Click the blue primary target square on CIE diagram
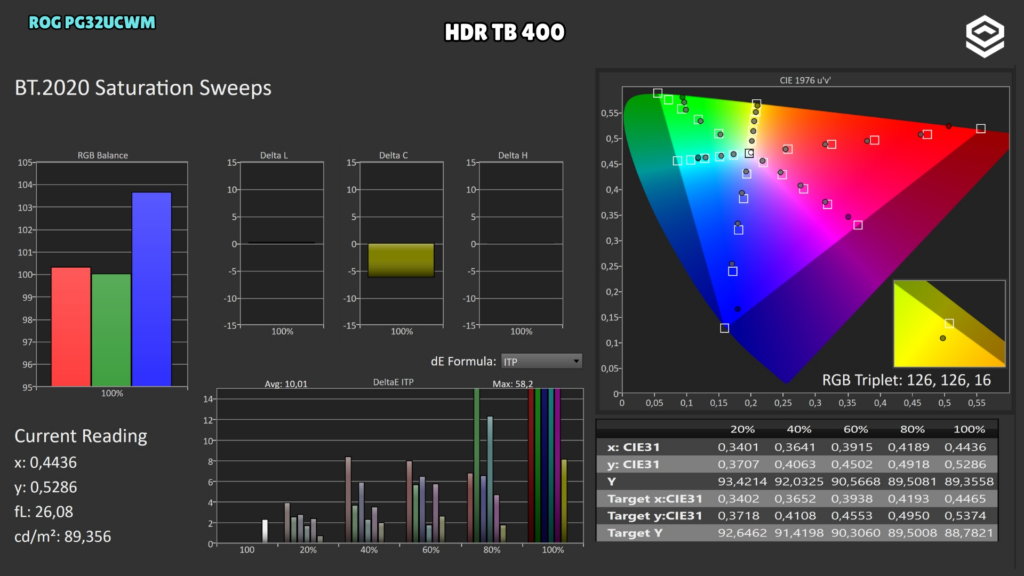Screen dimensions: 1024x576 coord(724,328)
